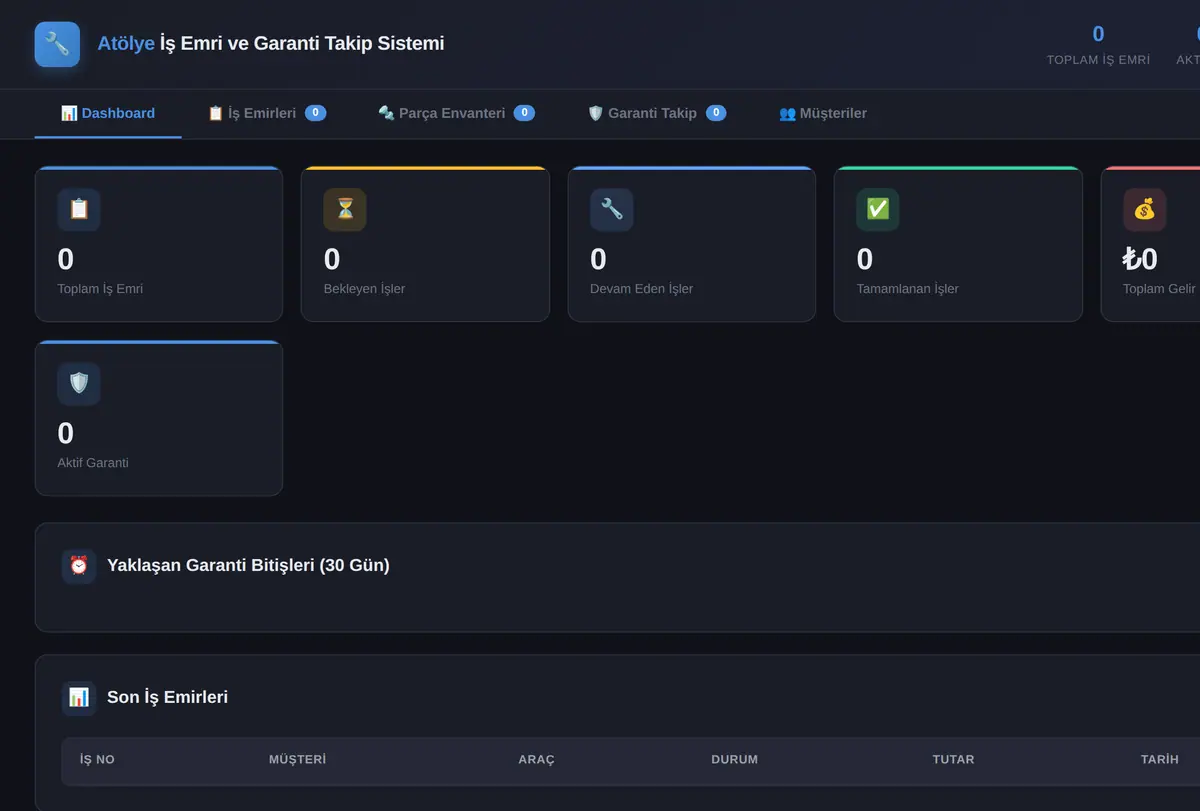1200x811 pixels.
Task: Click the DURUM column header
Action: [x=734, y=760]
